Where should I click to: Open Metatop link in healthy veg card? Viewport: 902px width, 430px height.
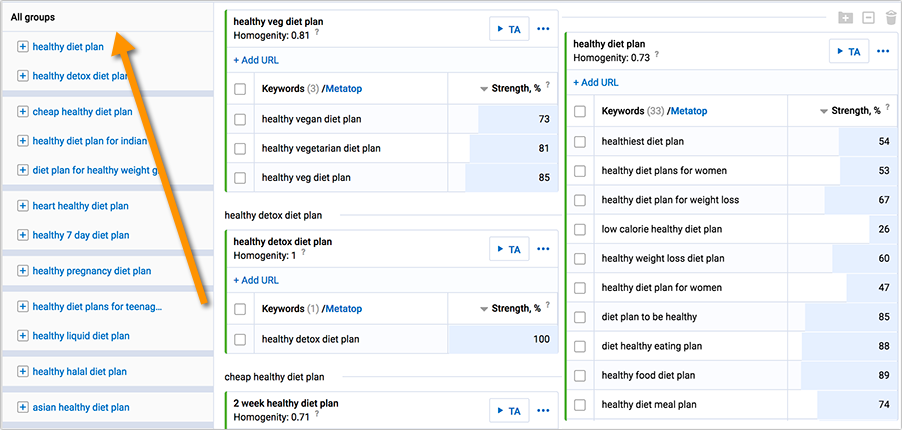point(344,89)
